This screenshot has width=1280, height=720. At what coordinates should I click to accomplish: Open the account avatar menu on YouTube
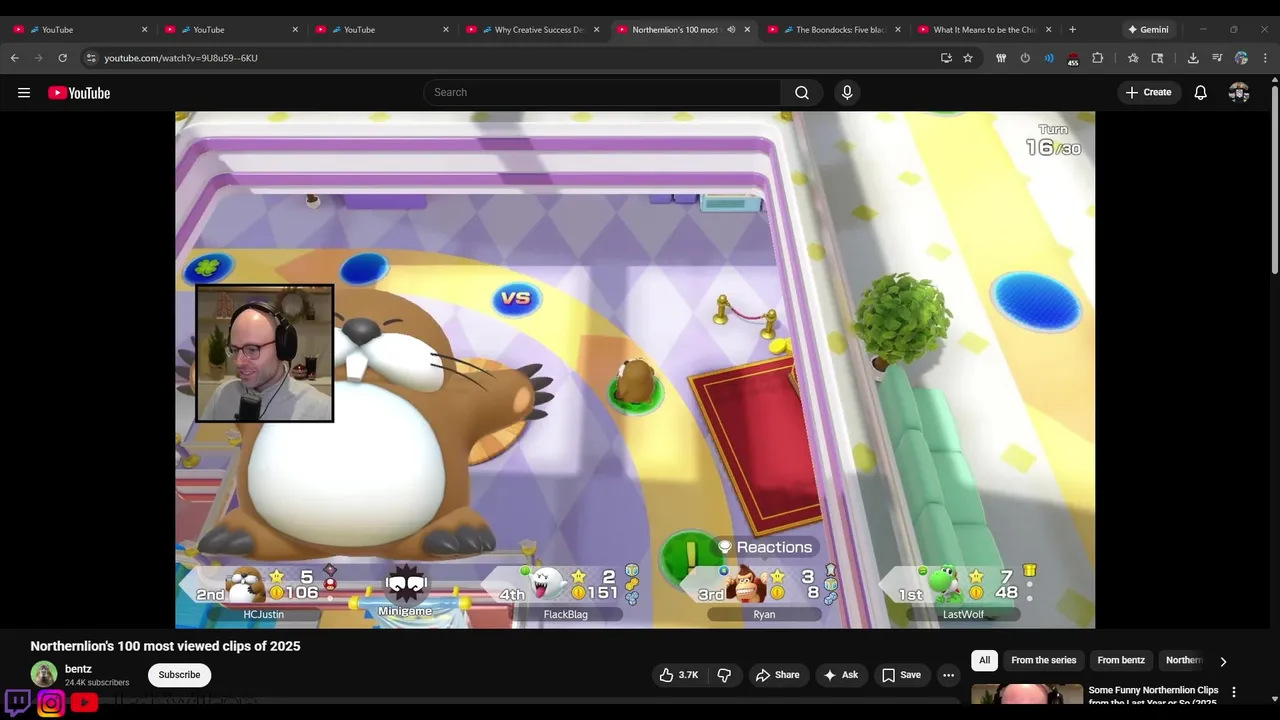pos(1239,93)
